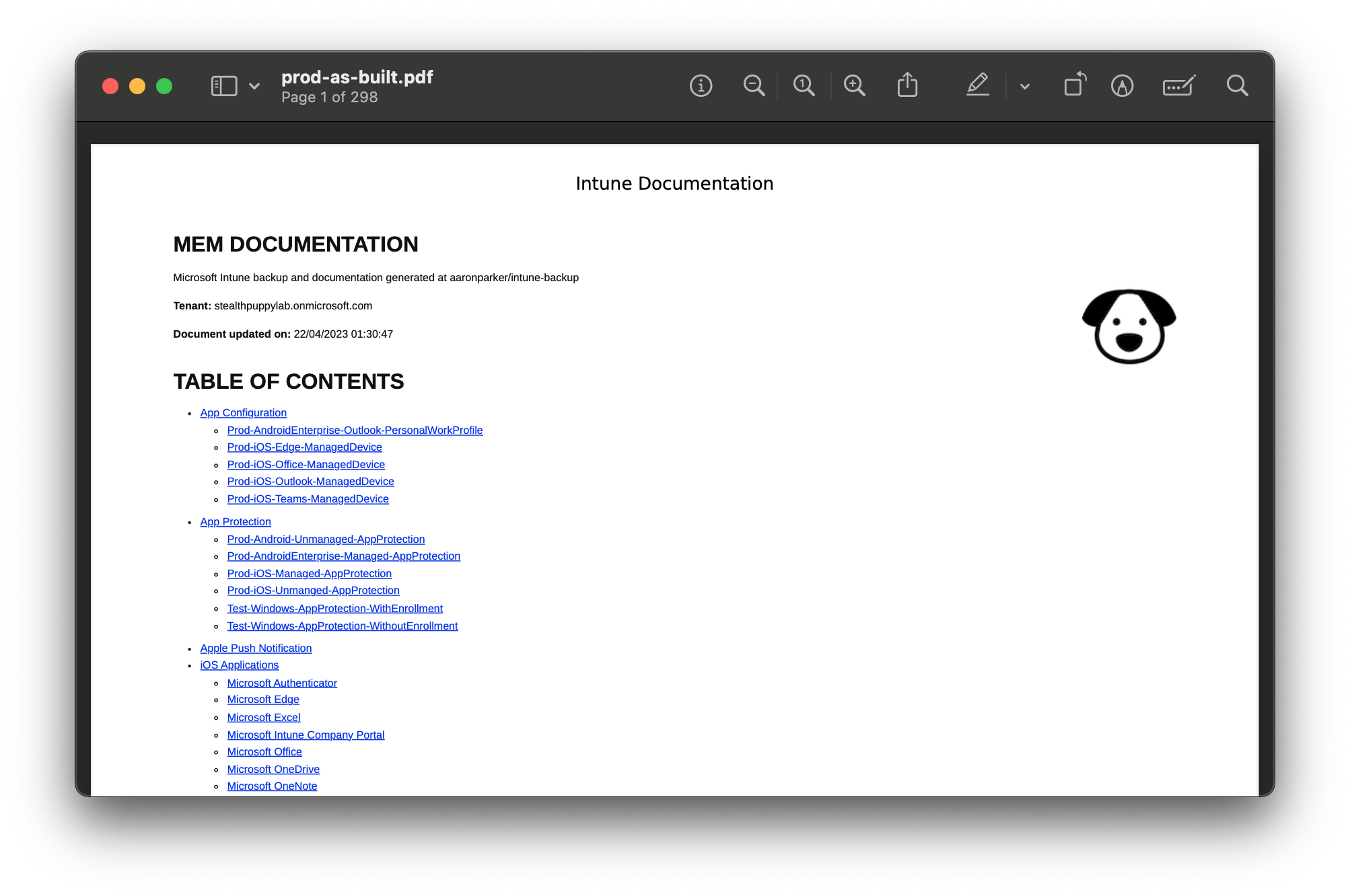
Task: Click the Zoom to Actual Size icon
Action: 804,86
